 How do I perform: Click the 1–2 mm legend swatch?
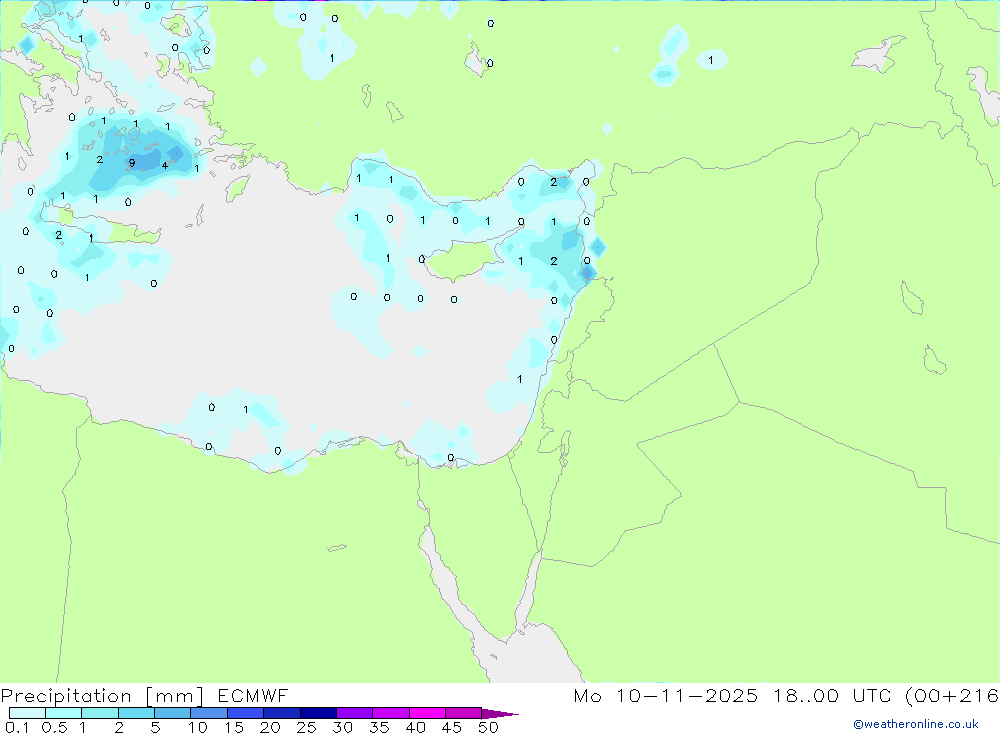coord(100,713)
